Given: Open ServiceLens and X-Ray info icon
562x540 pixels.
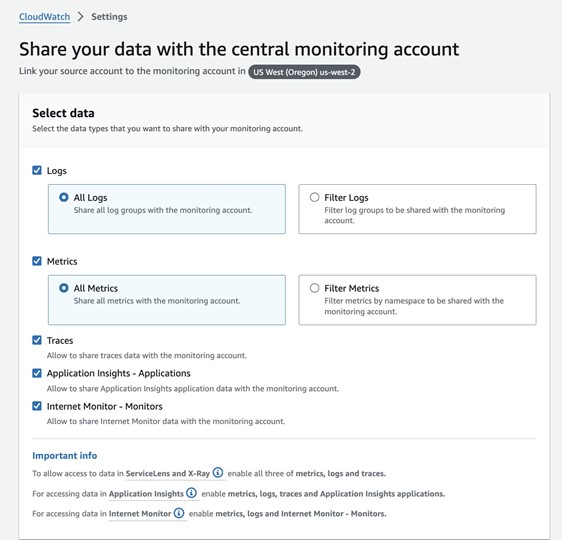Looking at the screenshot, I should (218, 473).
